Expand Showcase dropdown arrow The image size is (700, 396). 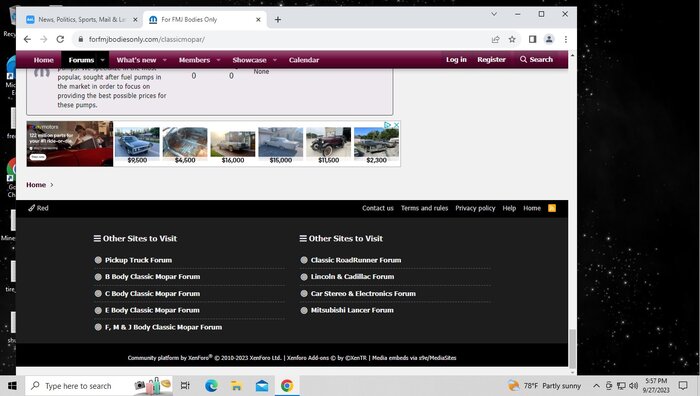[x=275, y=60]
